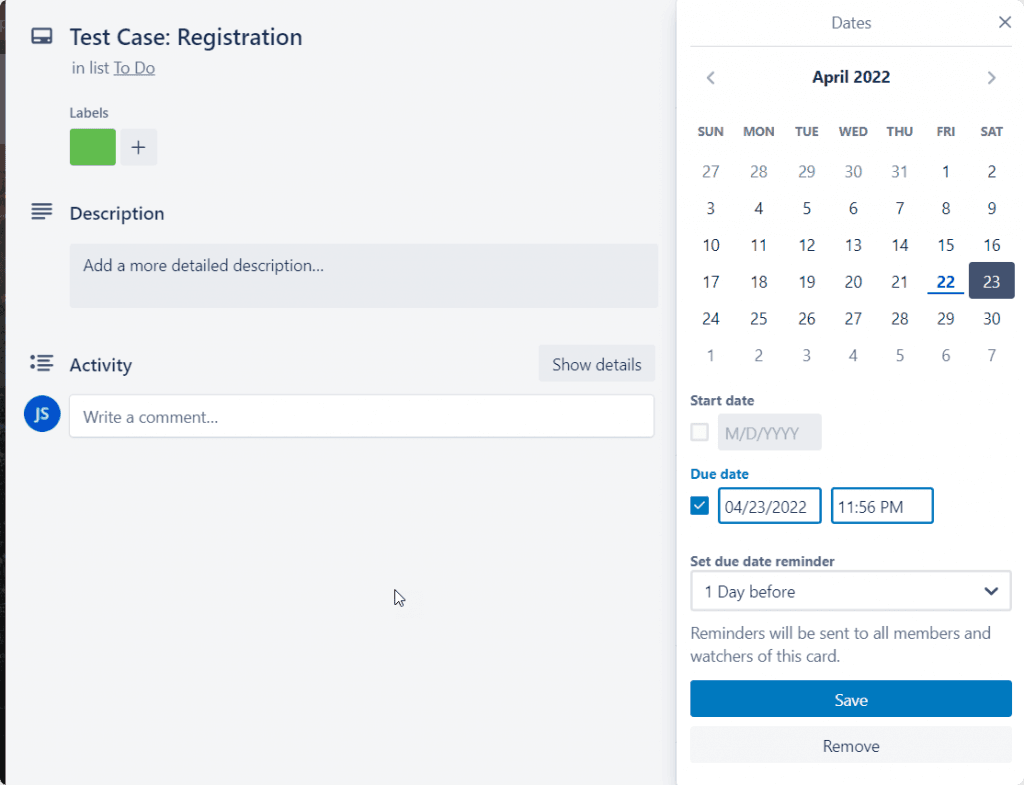Screen dimensions: 1024x785
Task: Click the due time field showing 11:56 PM
Action: (881, 505)
